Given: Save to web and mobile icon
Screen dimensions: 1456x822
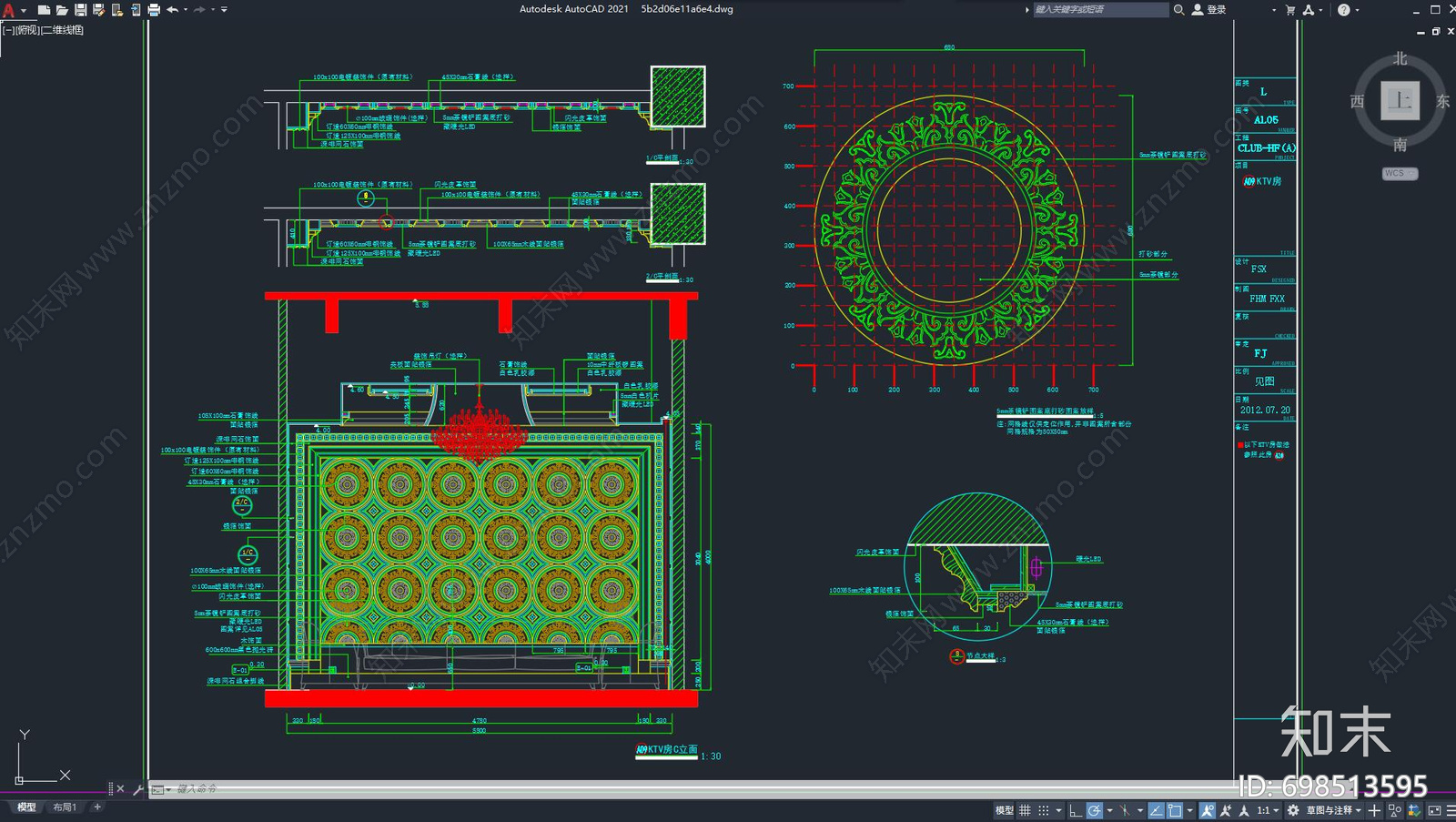Looking at the screenshot, I should click(x=136, y=10).
